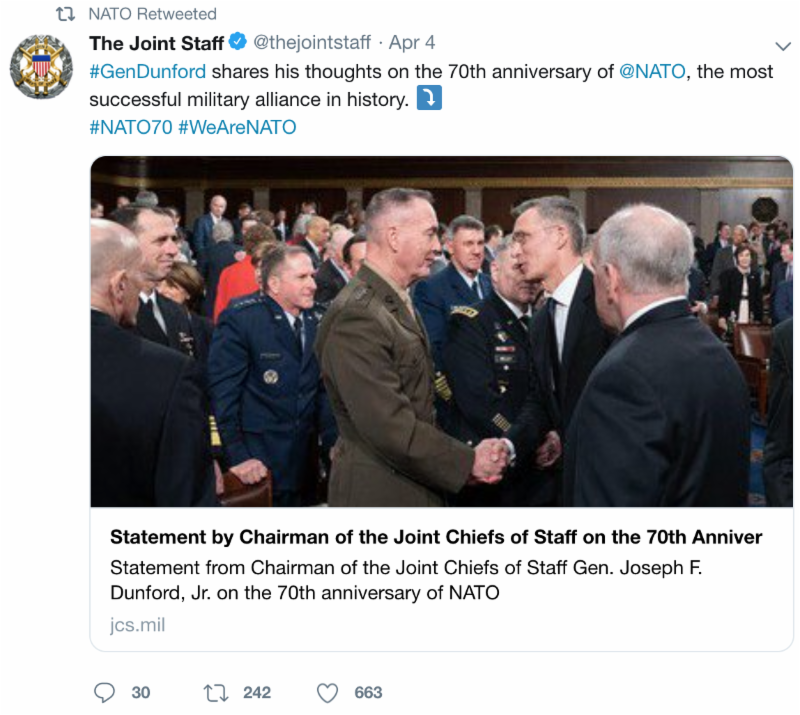Viewport: 800px width, 715px height.
Task: Click the blue down-arrow emoji in tweet
Action: pos(428,100)
